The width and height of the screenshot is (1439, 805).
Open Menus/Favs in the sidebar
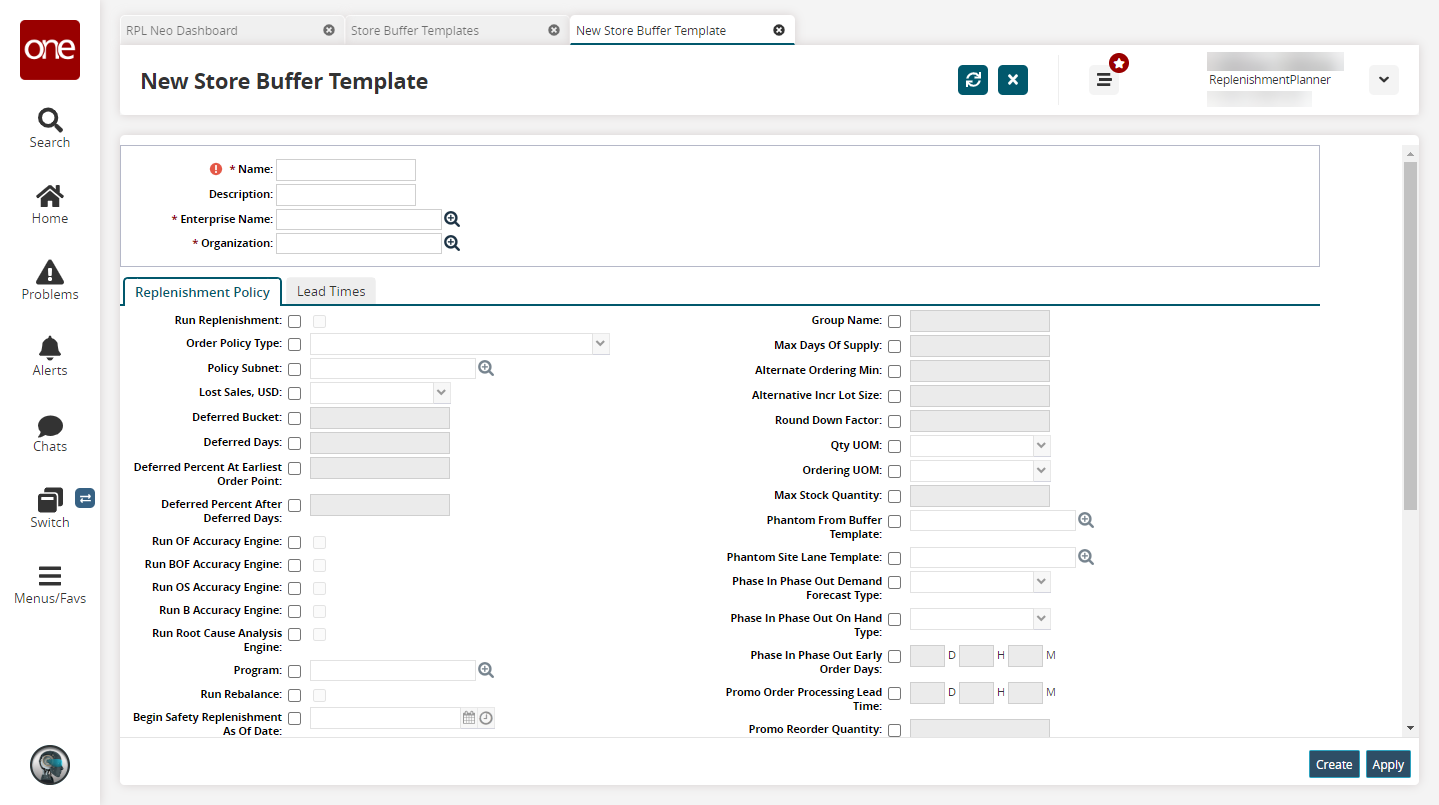pos(50,584)
